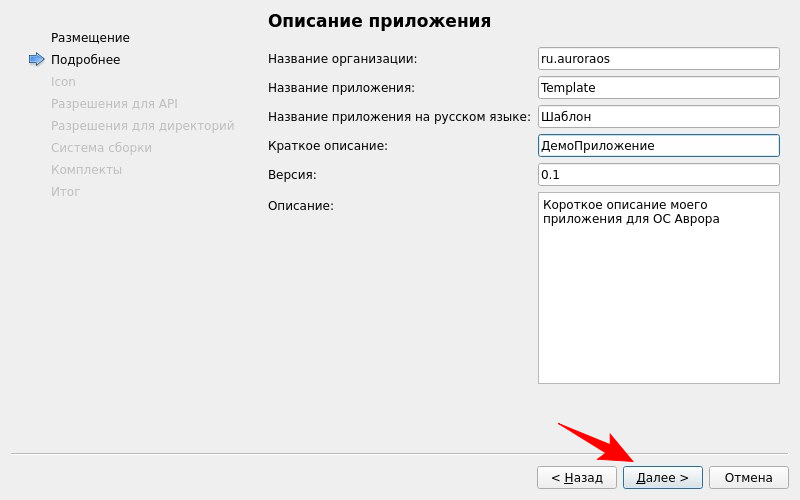
Task: Click the Icon wizard step
Action: click(63, 82)
